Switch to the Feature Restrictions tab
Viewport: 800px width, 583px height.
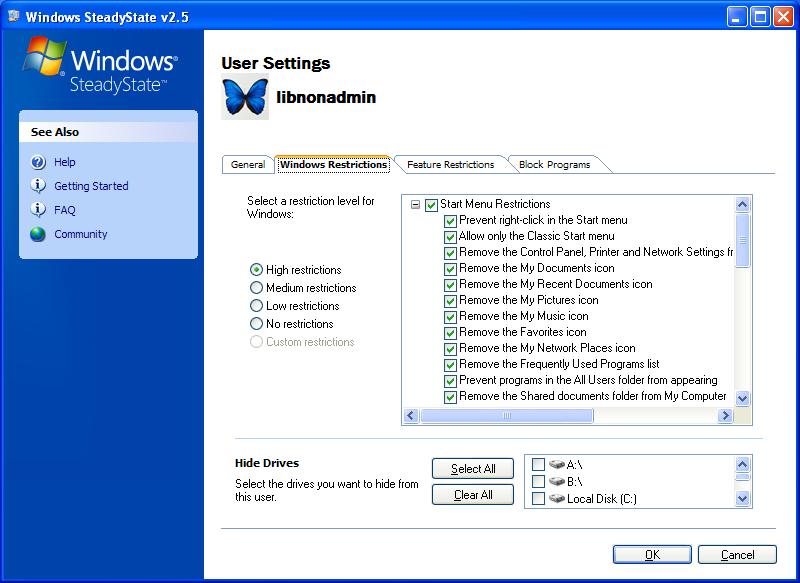pos(451,165)
